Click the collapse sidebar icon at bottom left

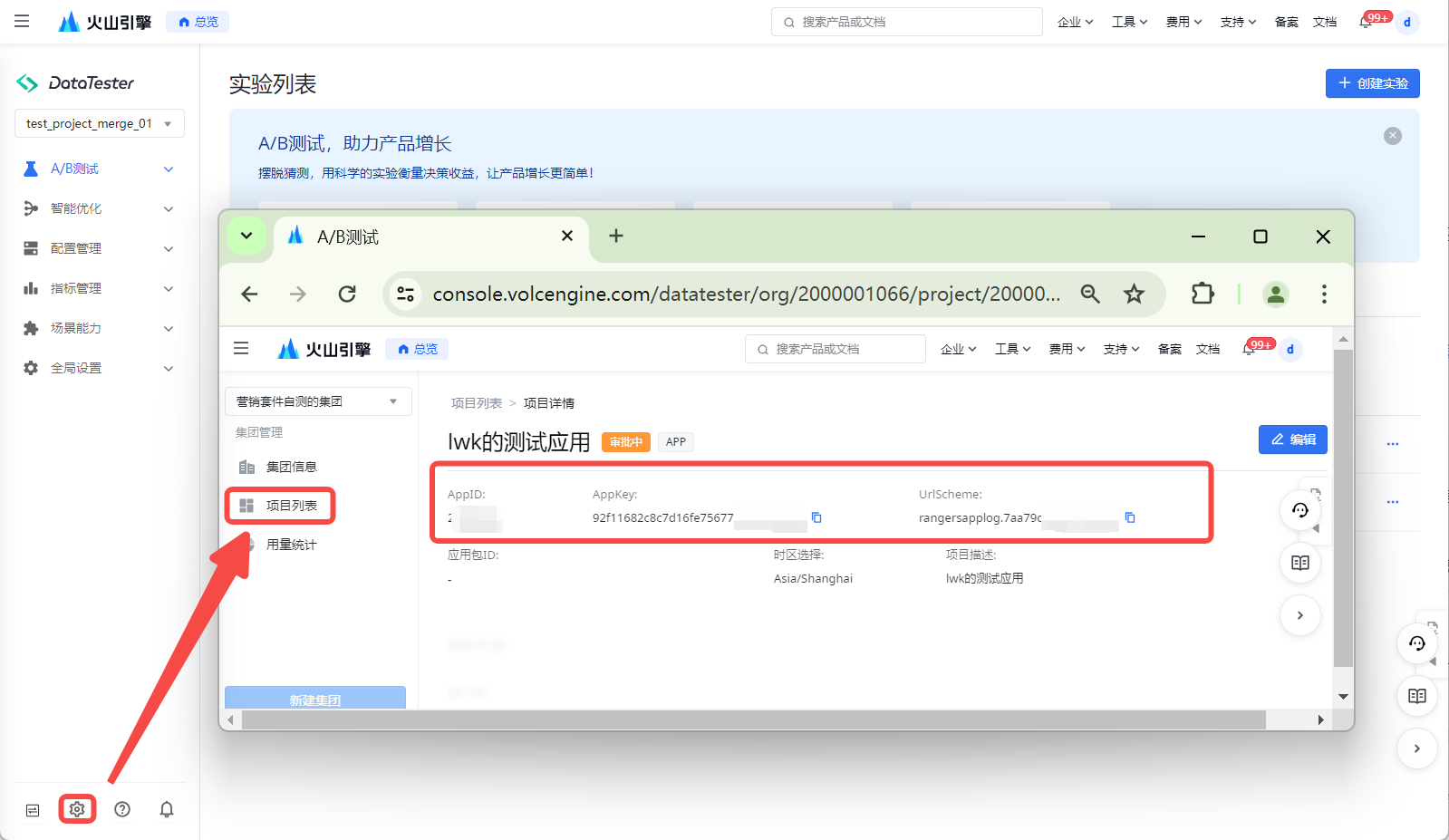(33, 810)
